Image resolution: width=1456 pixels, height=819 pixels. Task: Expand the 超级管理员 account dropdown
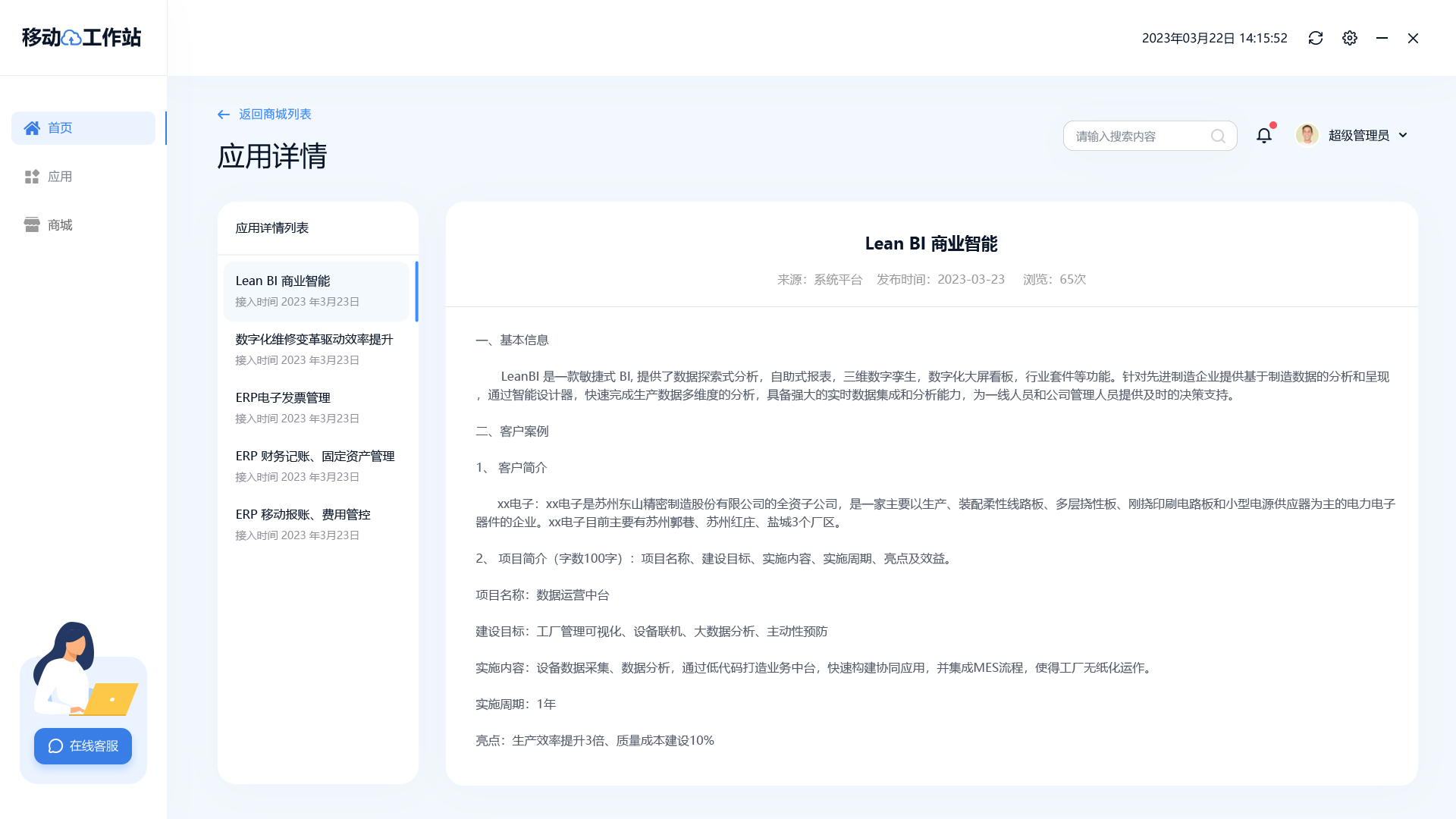point(1403,135)
